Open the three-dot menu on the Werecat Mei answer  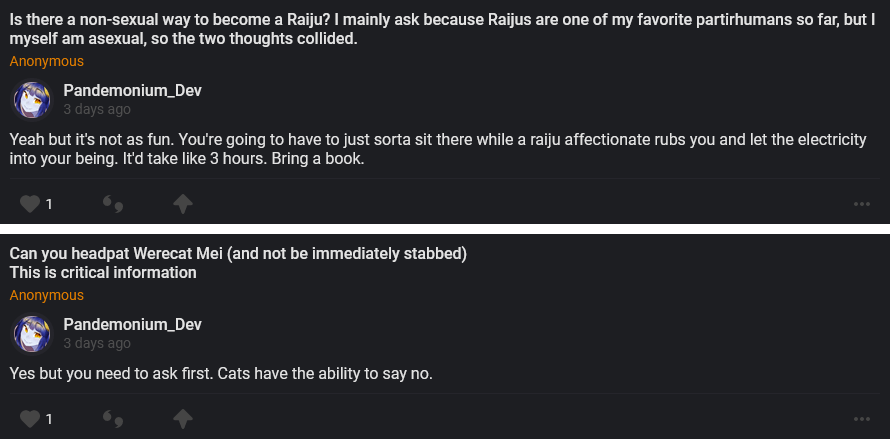click(862, 419)
